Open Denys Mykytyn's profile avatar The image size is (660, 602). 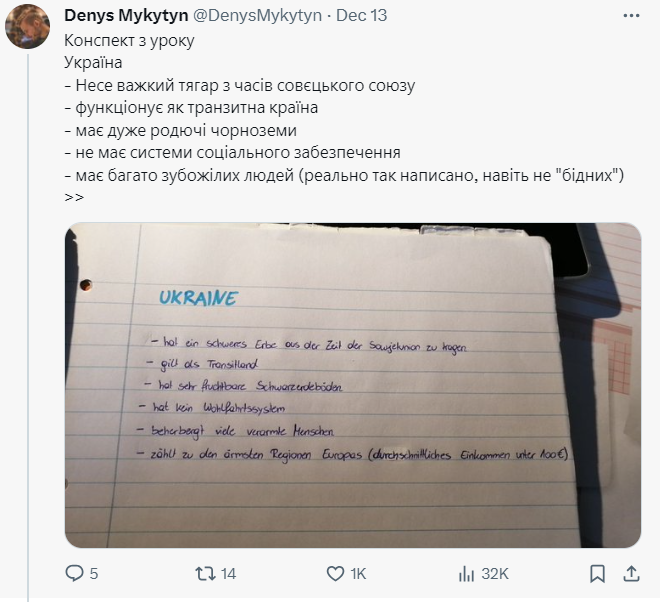coord(27,26)
